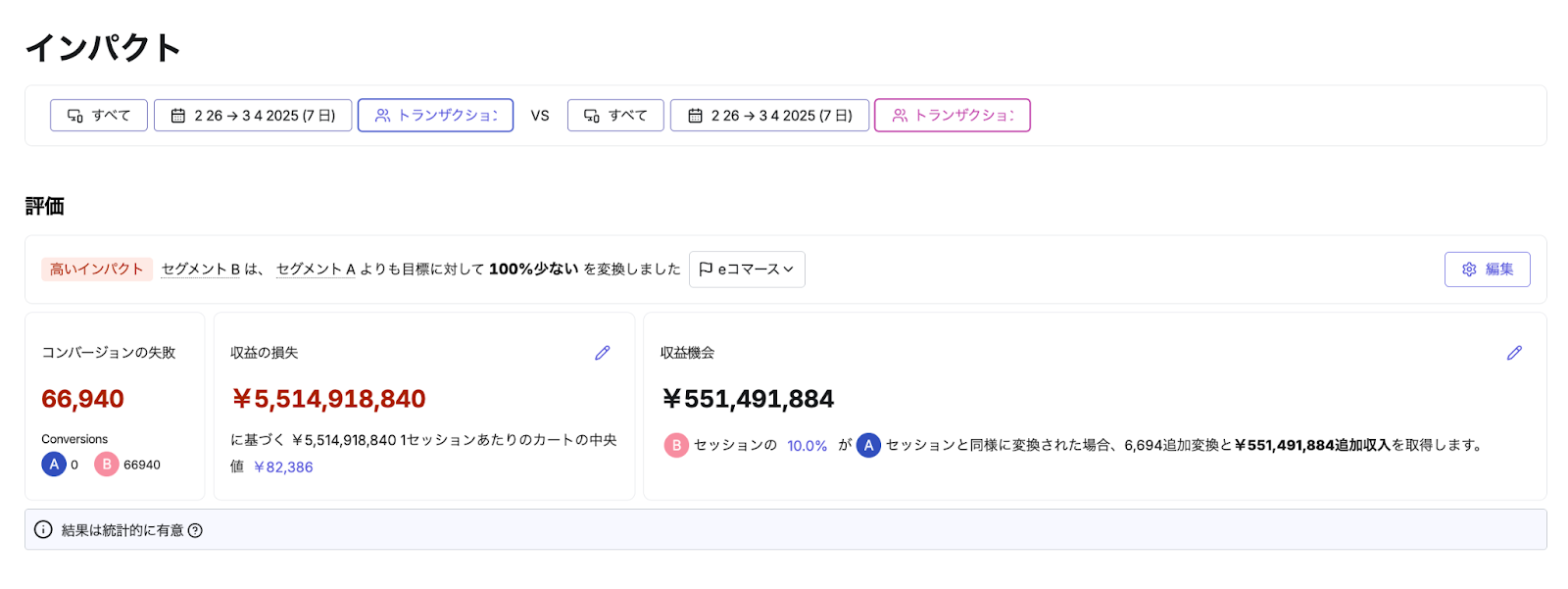Open the eコマース goal dropdown
Viewport: 1568px width, 589px height.
coord(747,269)
